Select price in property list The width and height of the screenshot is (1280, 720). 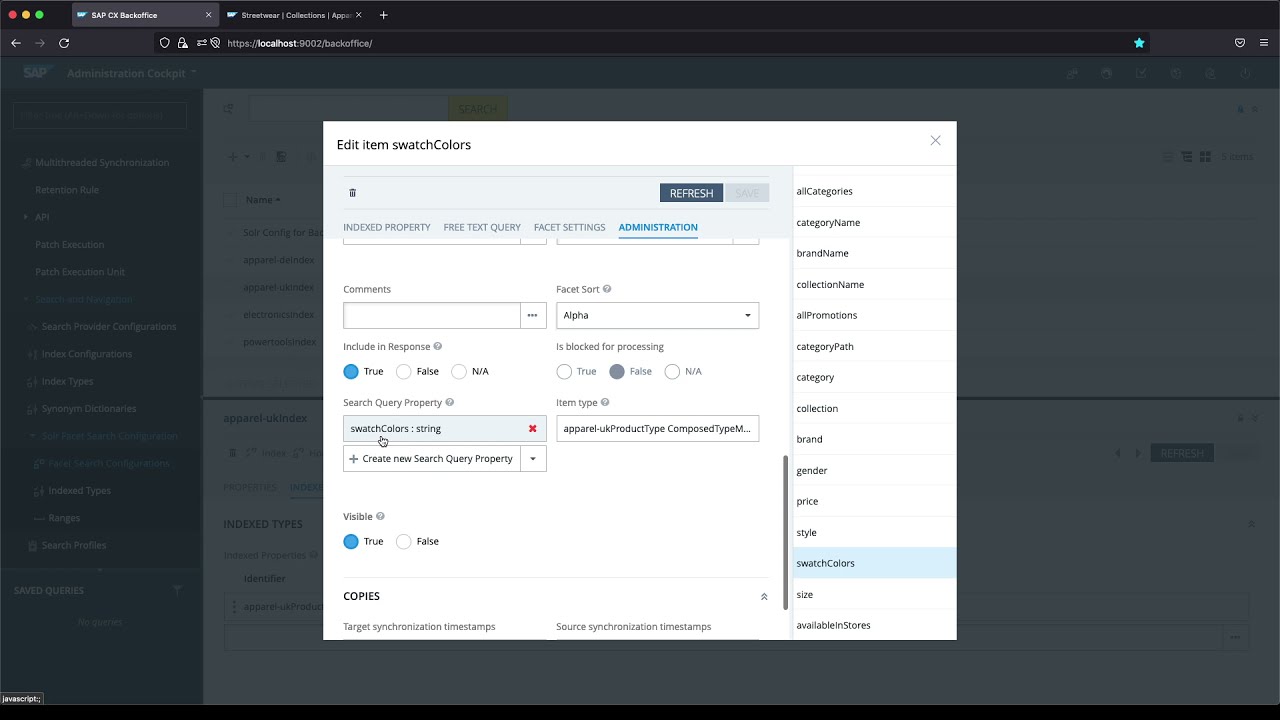(x=874, y=501)
